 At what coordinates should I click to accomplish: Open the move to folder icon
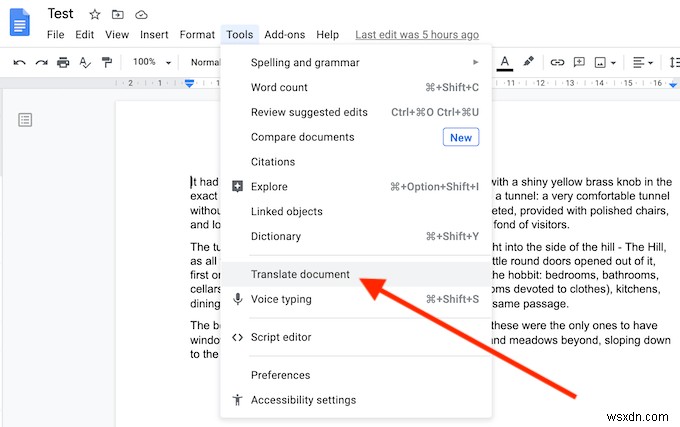118,15
